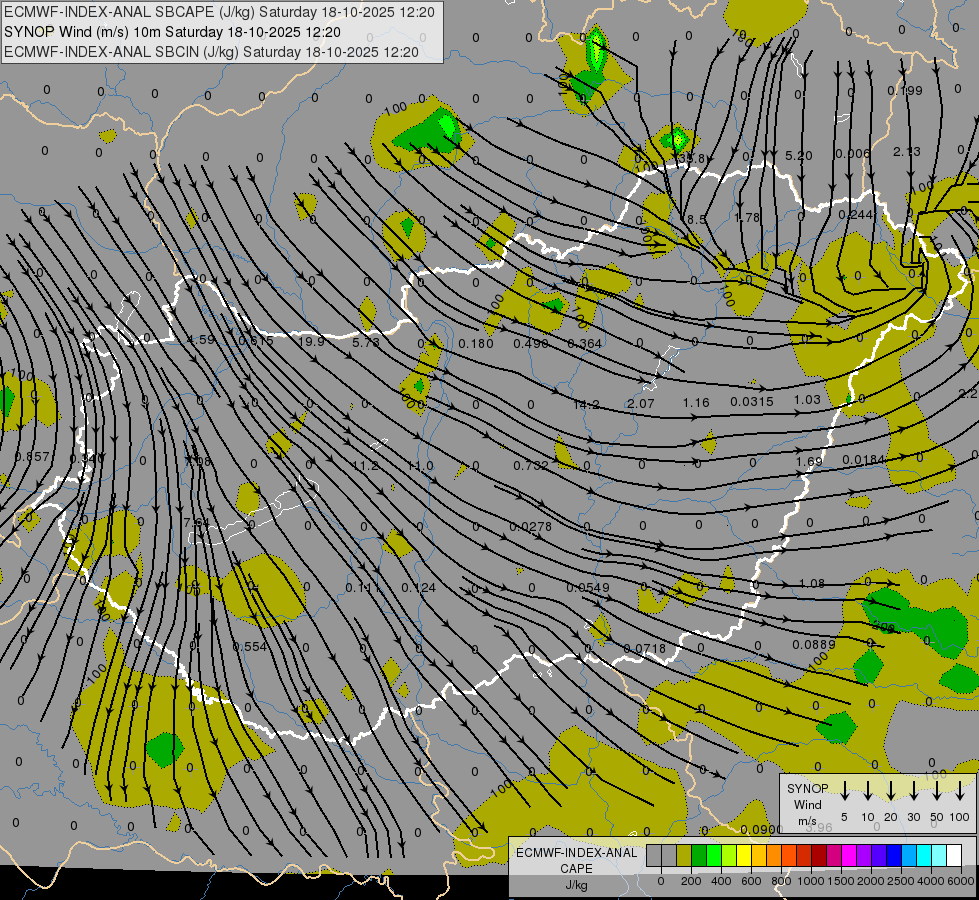Select the yellow CAPE legend swatch

click(x=744, y=855)
